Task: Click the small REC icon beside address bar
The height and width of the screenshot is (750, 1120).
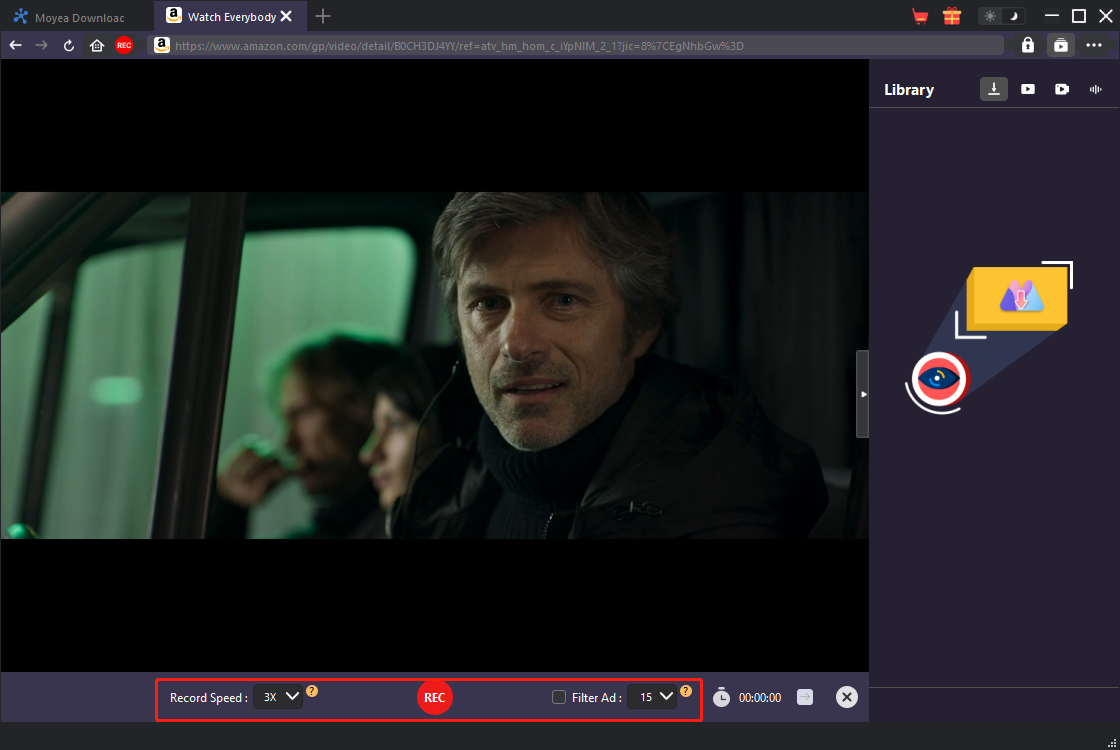Action: (x=124, y=46)
